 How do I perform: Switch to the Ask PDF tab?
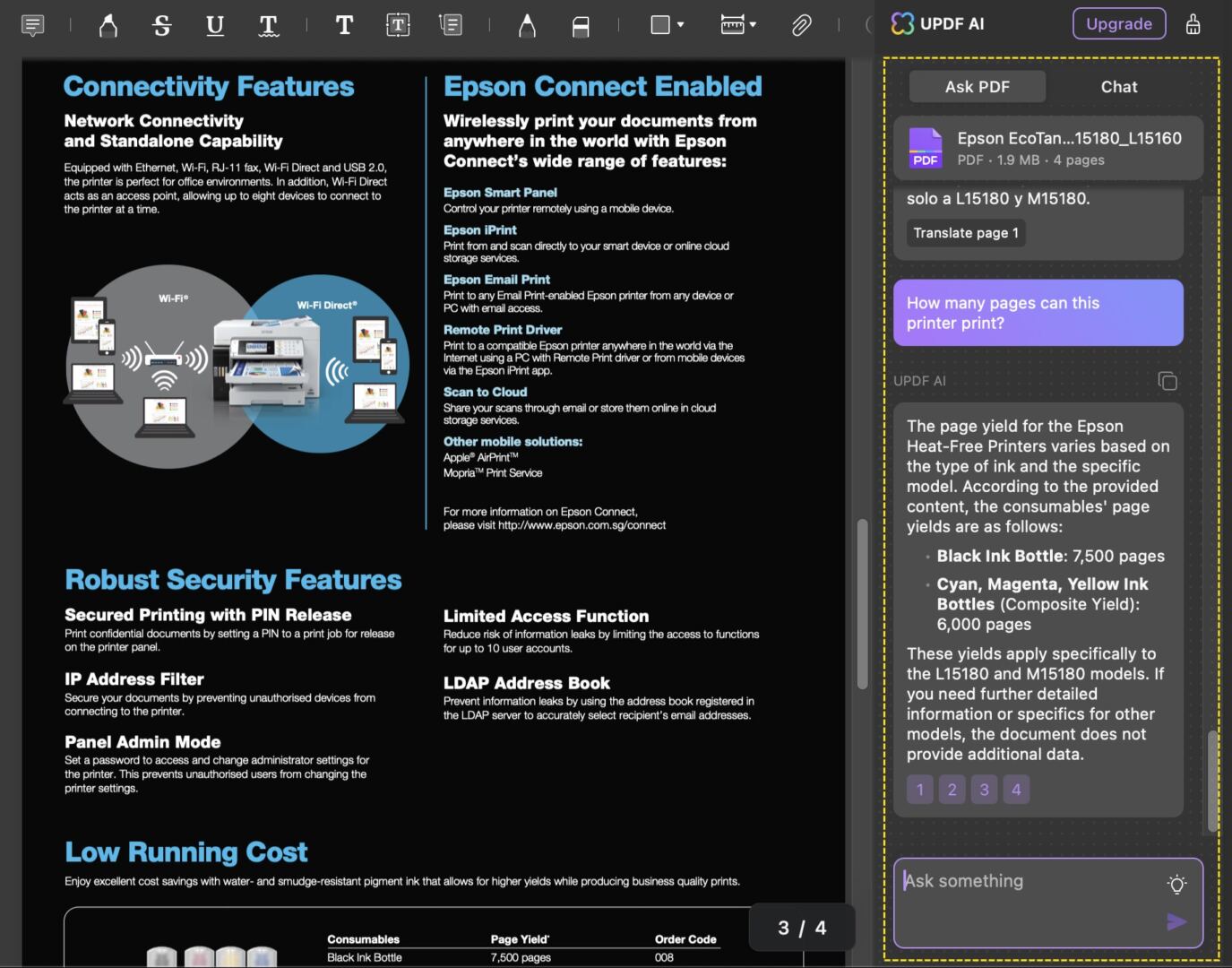point(977,87)
